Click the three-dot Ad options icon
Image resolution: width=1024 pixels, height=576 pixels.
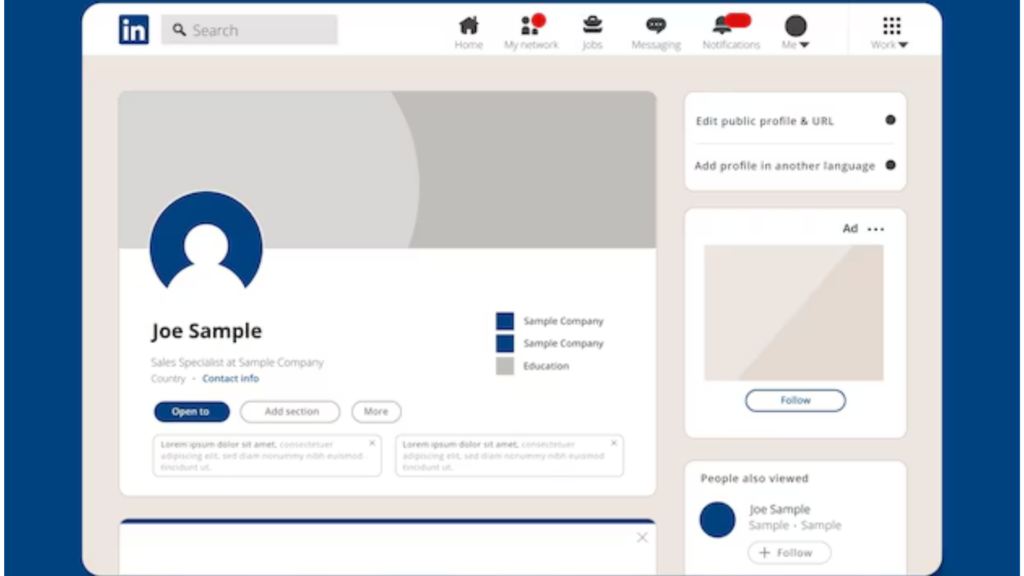(876, 229)
